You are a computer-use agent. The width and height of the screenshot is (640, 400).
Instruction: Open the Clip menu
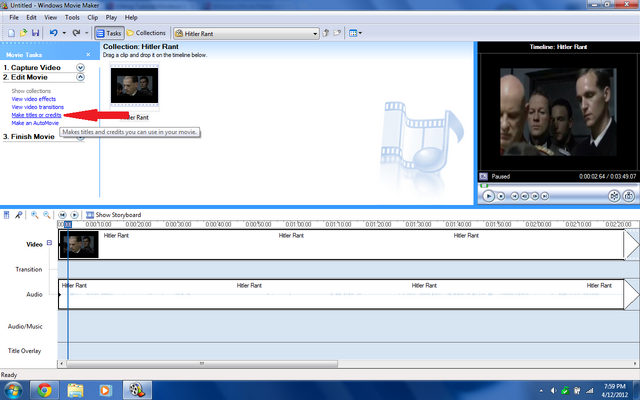click(x=93, y=18)
